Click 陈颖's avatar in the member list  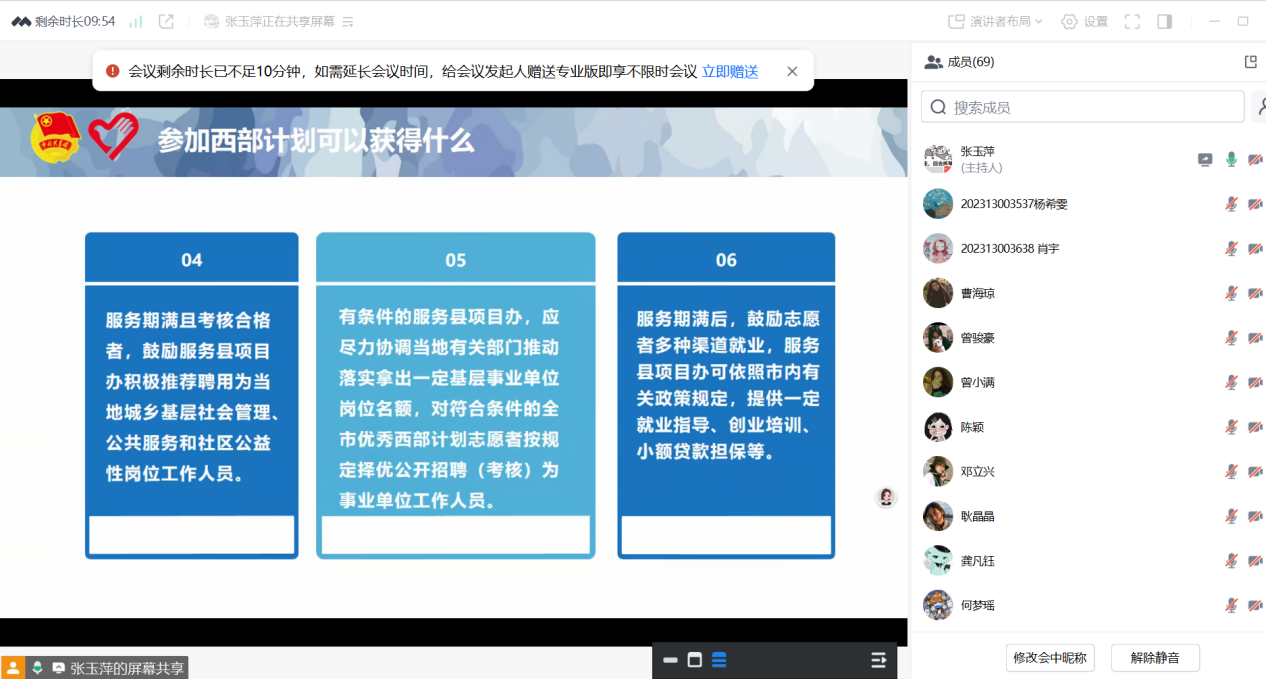click(x=938, y=427)
